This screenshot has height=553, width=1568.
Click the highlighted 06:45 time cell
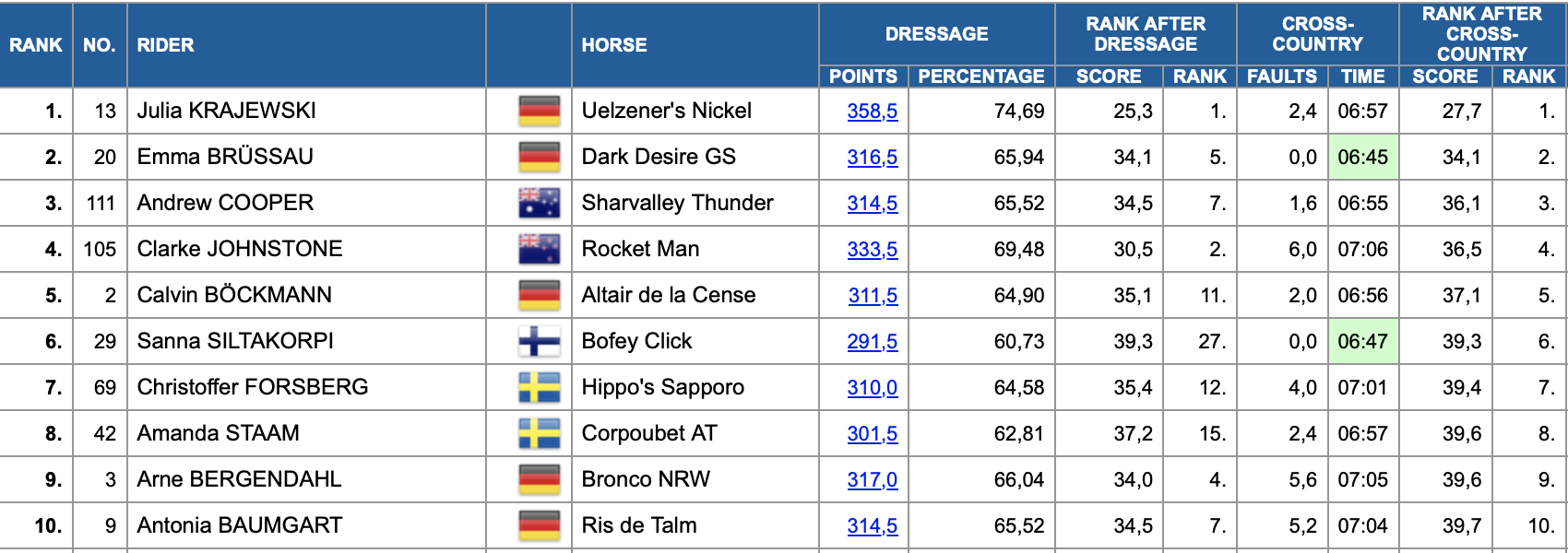click(x=1363, y=157)
